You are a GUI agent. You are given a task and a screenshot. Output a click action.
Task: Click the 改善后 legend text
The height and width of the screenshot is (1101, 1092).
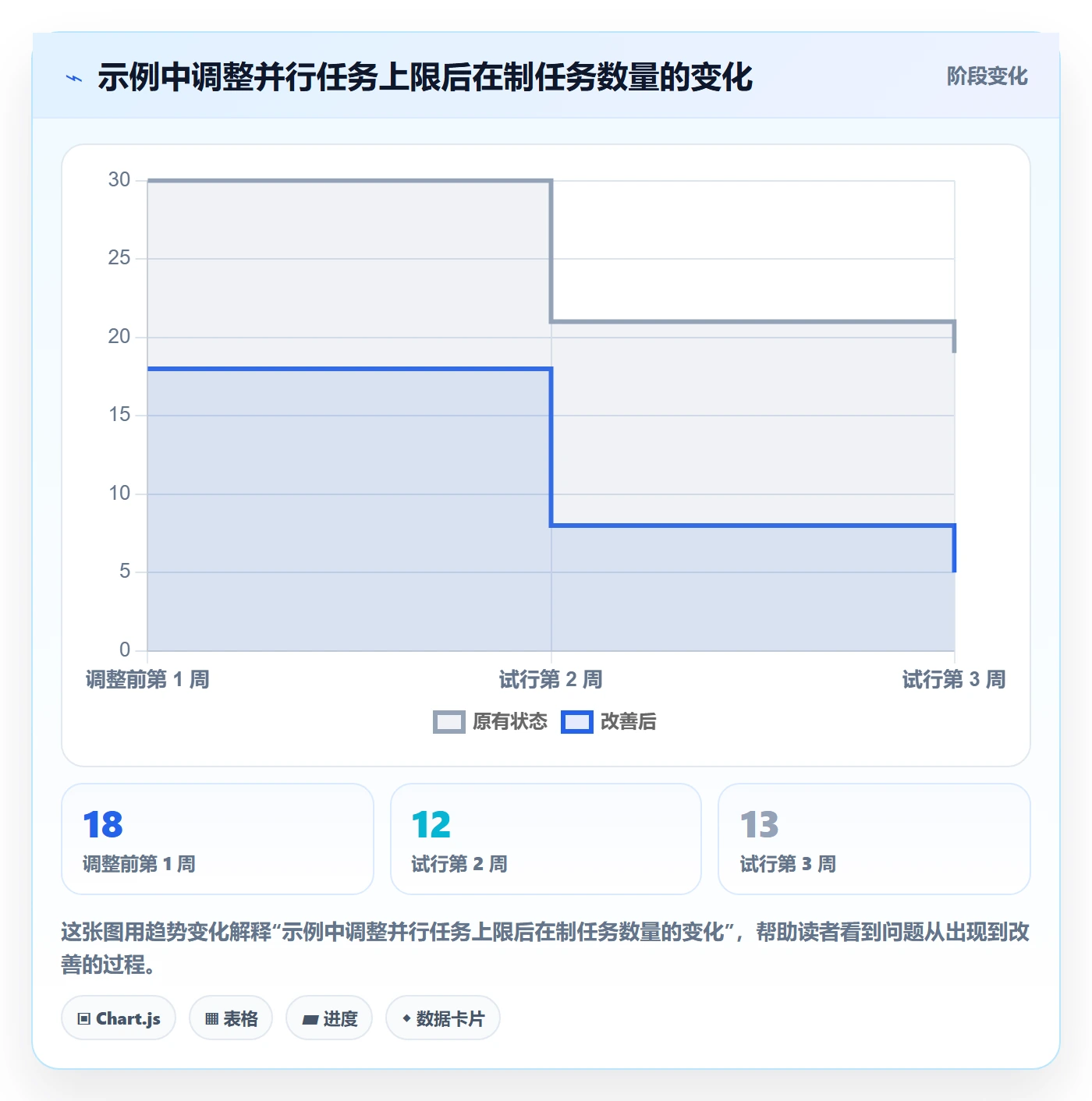pos(628,722)
